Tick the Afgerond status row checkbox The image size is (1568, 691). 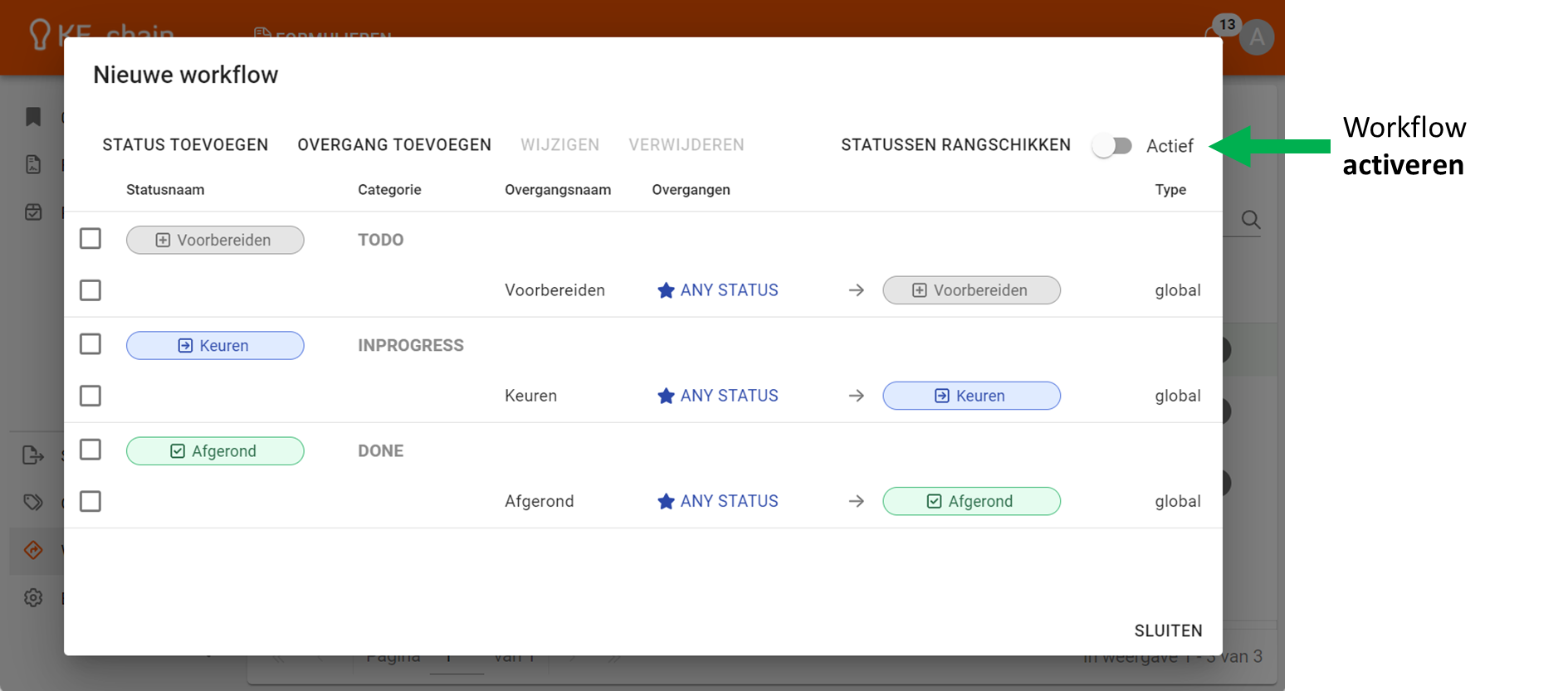[x=90, y=450]
